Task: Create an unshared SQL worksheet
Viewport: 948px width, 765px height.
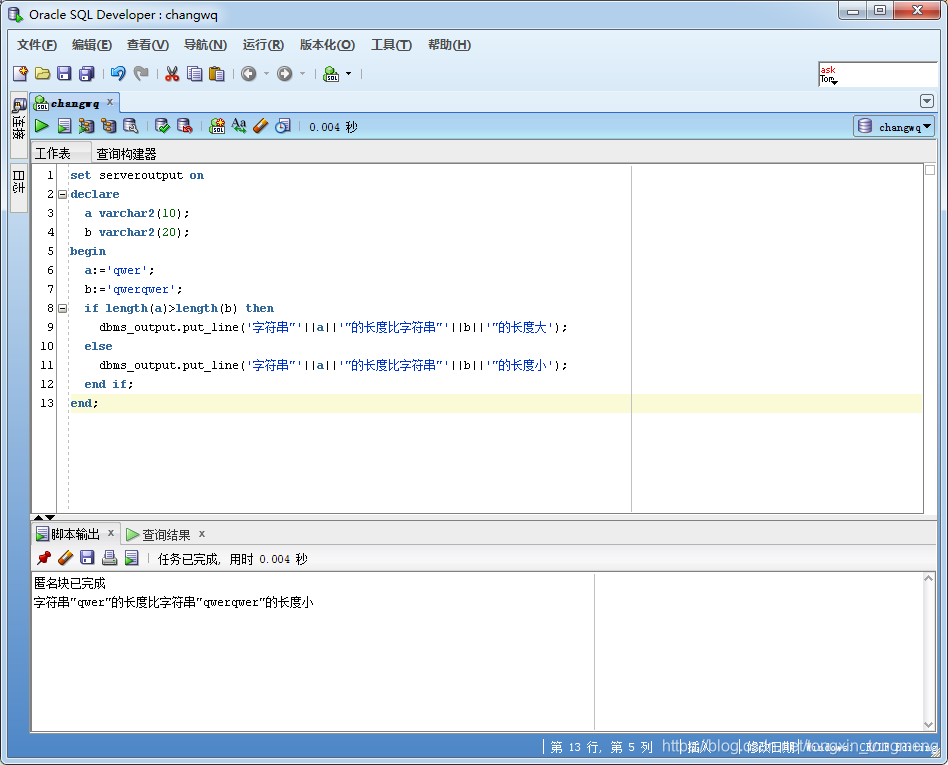Action: 218,126
